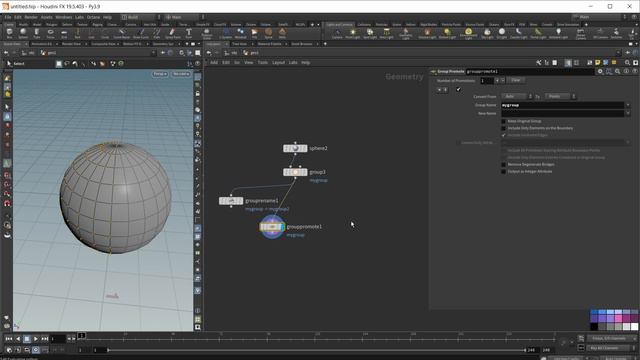Image resolution: width=640 pixels, height=360 pixels.
Task: Show the node info icon in the parameter pane
Action: click(x=626, y=71)
